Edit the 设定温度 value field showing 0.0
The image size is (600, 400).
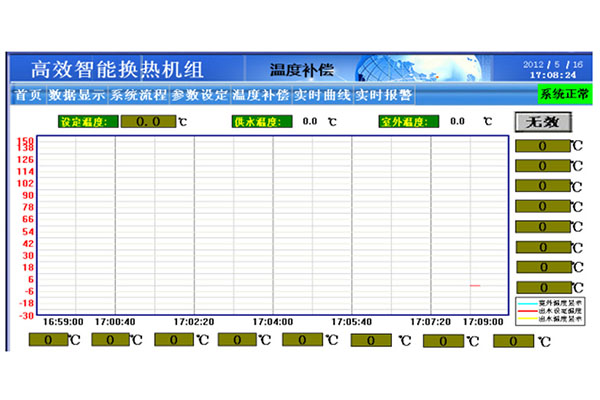(x=148, y=122)
